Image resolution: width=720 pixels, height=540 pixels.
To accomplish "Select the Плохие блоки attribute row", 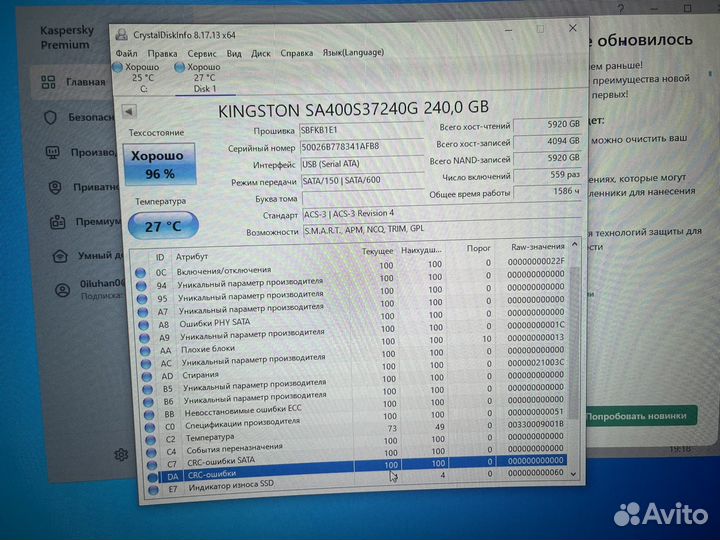I will pos(354,344).
